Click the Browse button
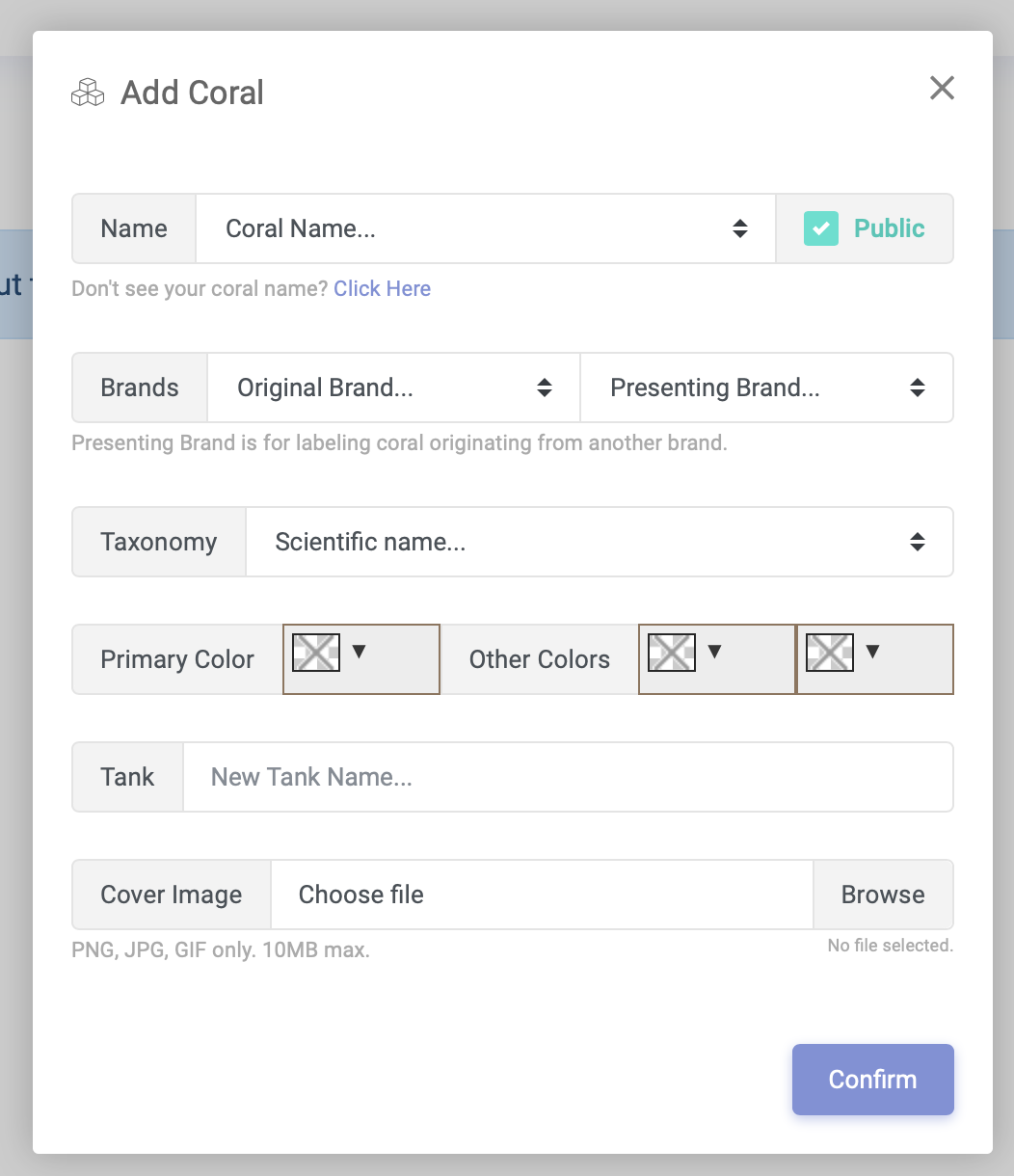This screenshot has width=1014, height=1176. (x=883, y=895)
